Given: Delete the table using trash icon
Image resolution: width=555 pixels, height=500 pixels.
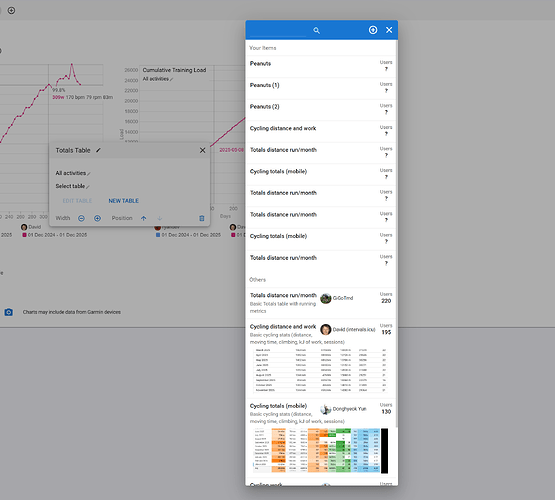Looking at the screenshot, I should (x=202, y=218).
